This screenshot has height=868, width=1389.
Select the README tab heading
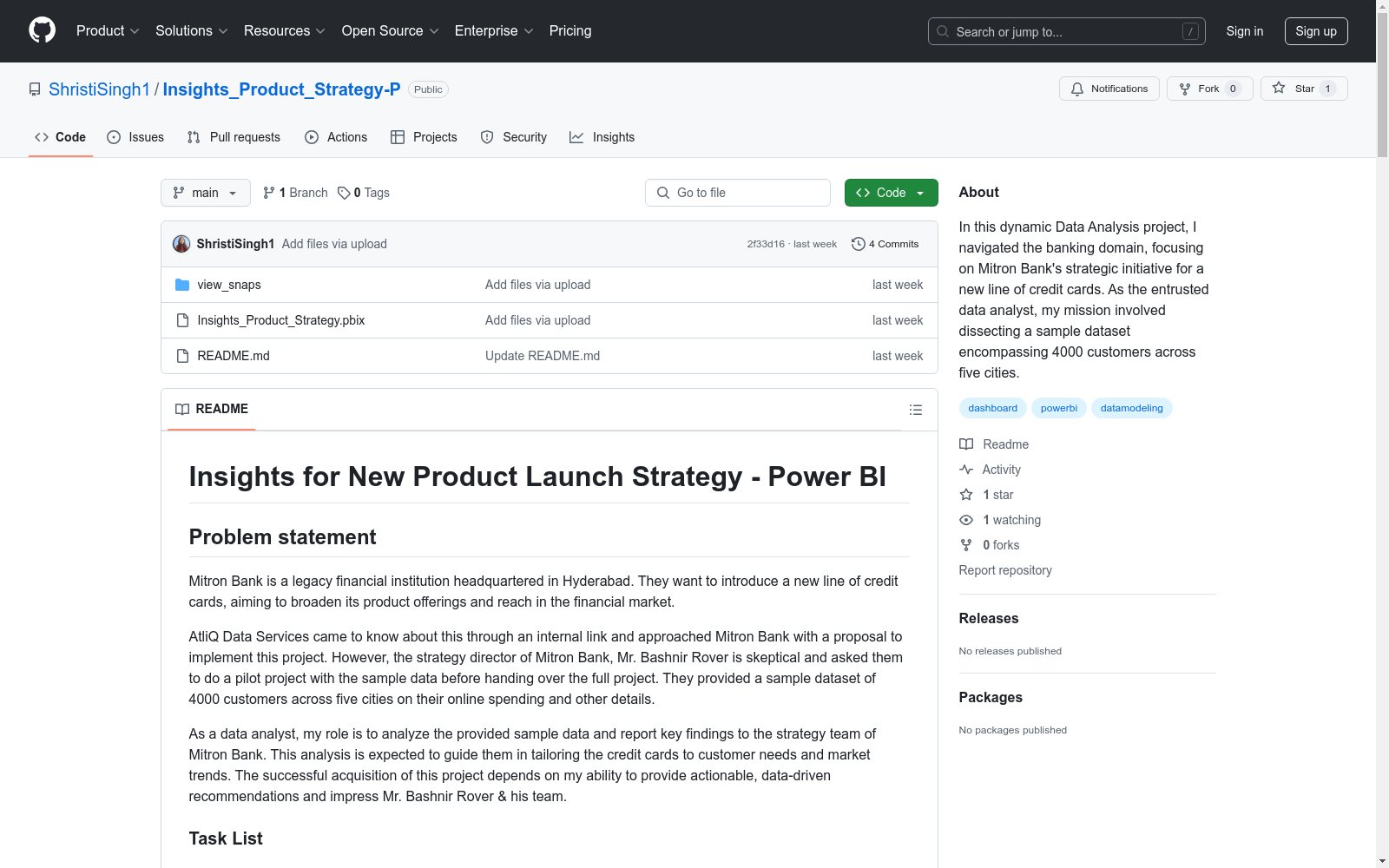coord(212,409)
